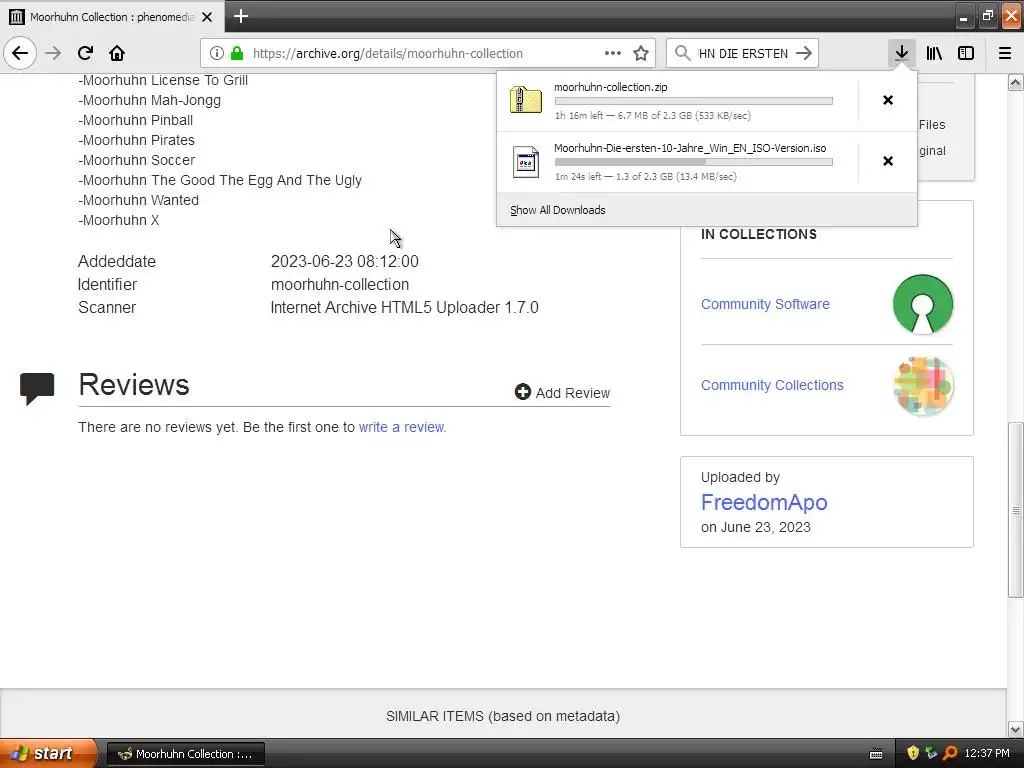The image size is (1024, 768).
Task: Close the Moorhuhn Collection tab
Action: [207, 17]
